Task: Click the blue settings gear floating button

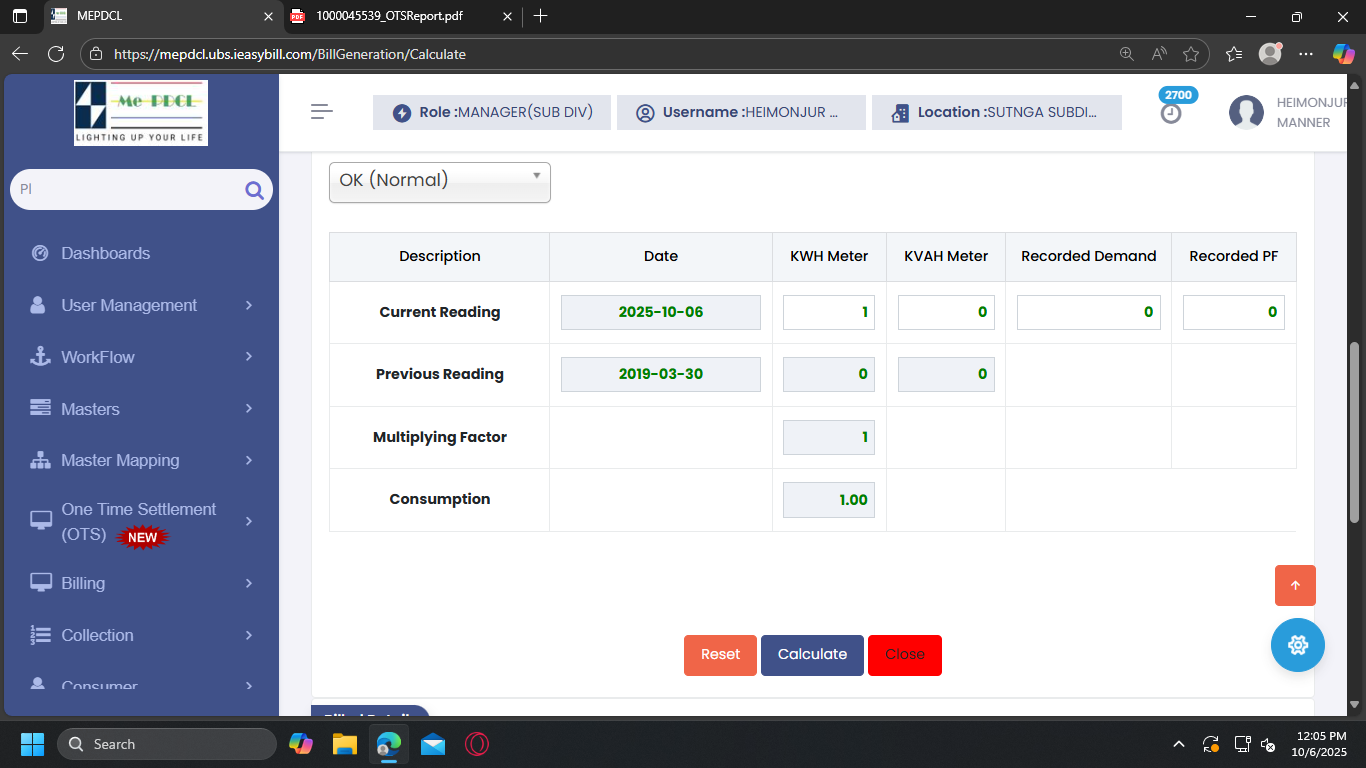Action: 1297,645
